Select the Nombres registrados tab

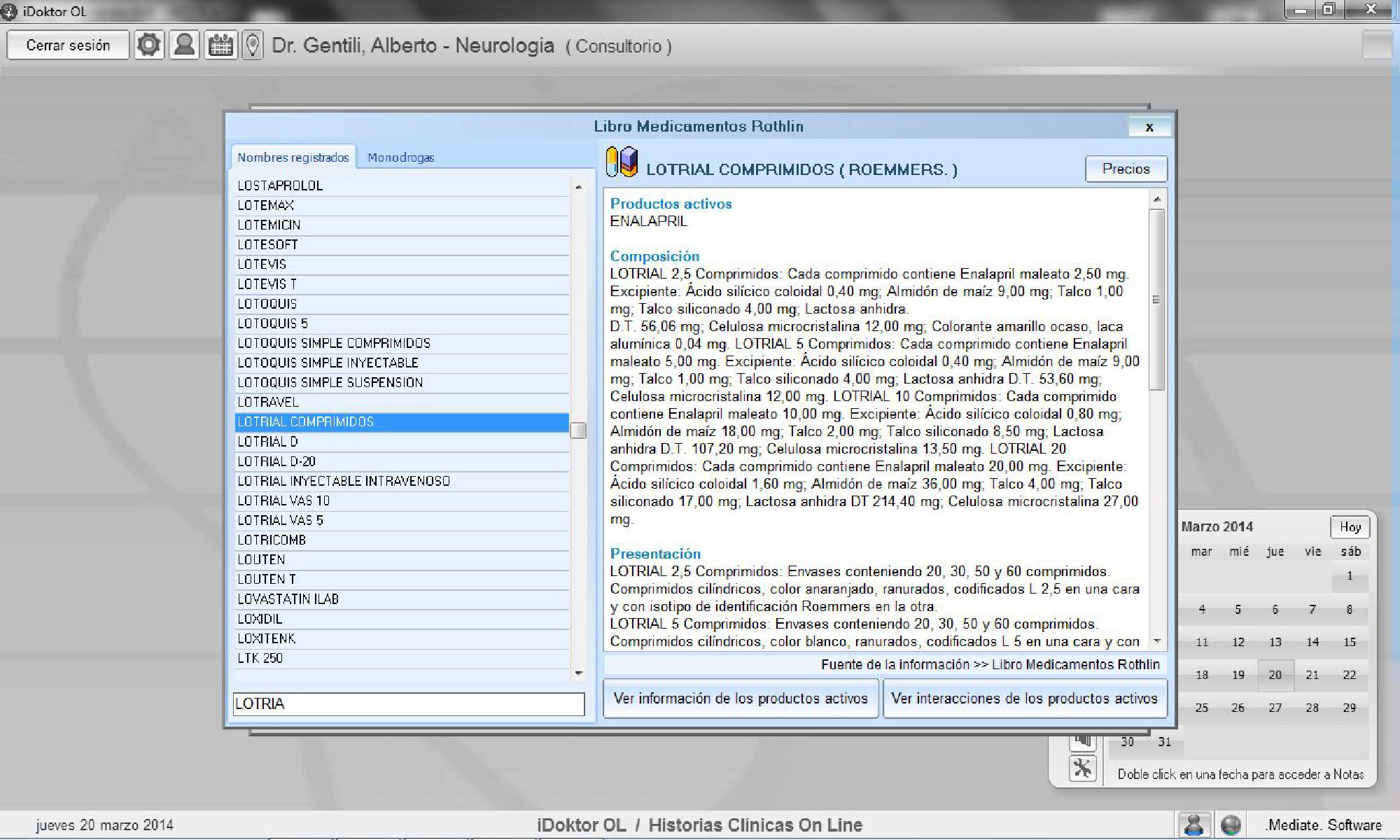pos(293,157)
